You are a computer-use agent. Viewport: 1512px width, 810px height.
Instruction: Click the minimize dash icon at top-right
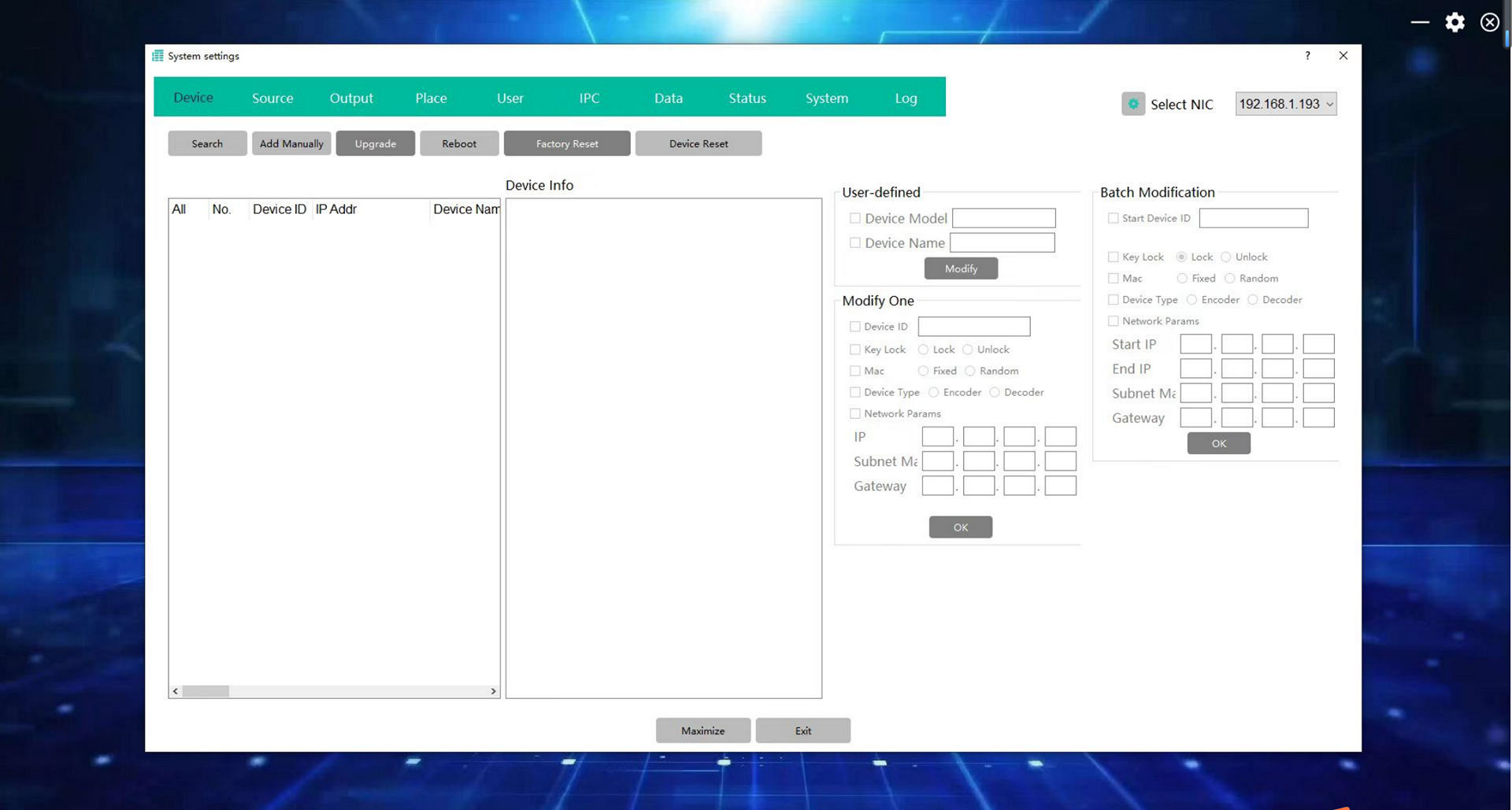click(1420, 22)
